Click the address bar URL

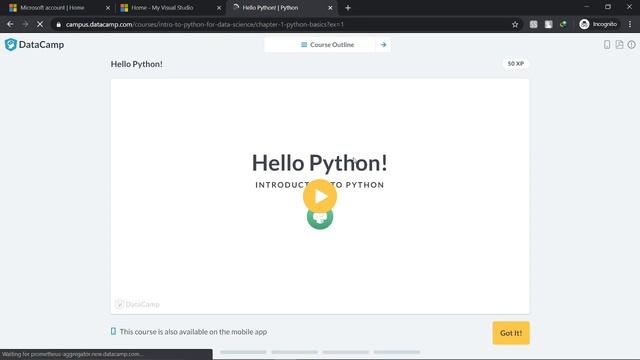coord(205,24)
